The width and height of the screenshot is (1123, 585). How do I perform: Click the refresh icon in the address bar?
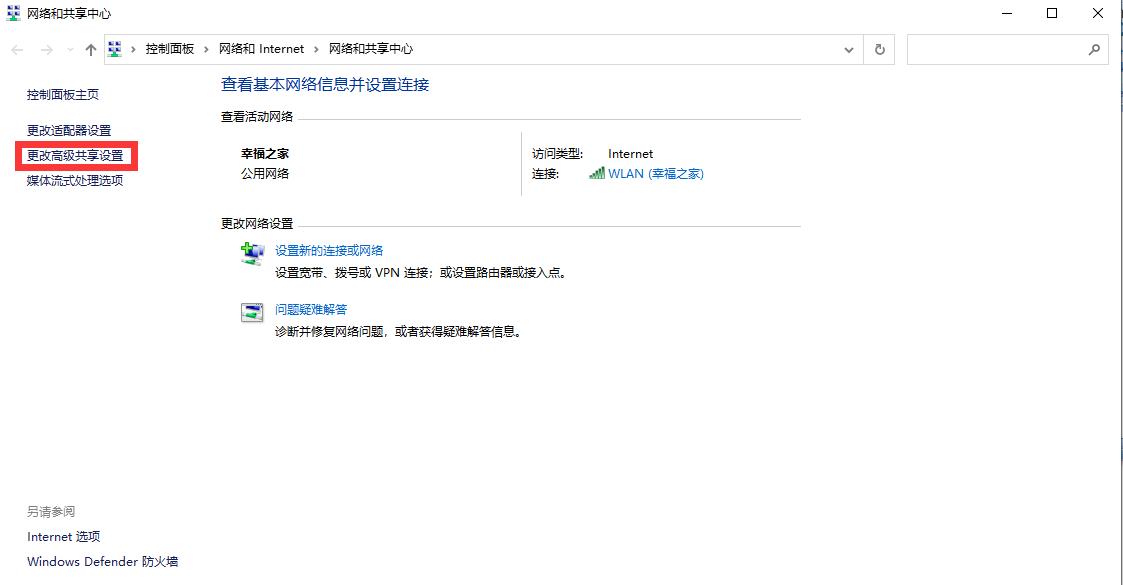click(878, 49)
